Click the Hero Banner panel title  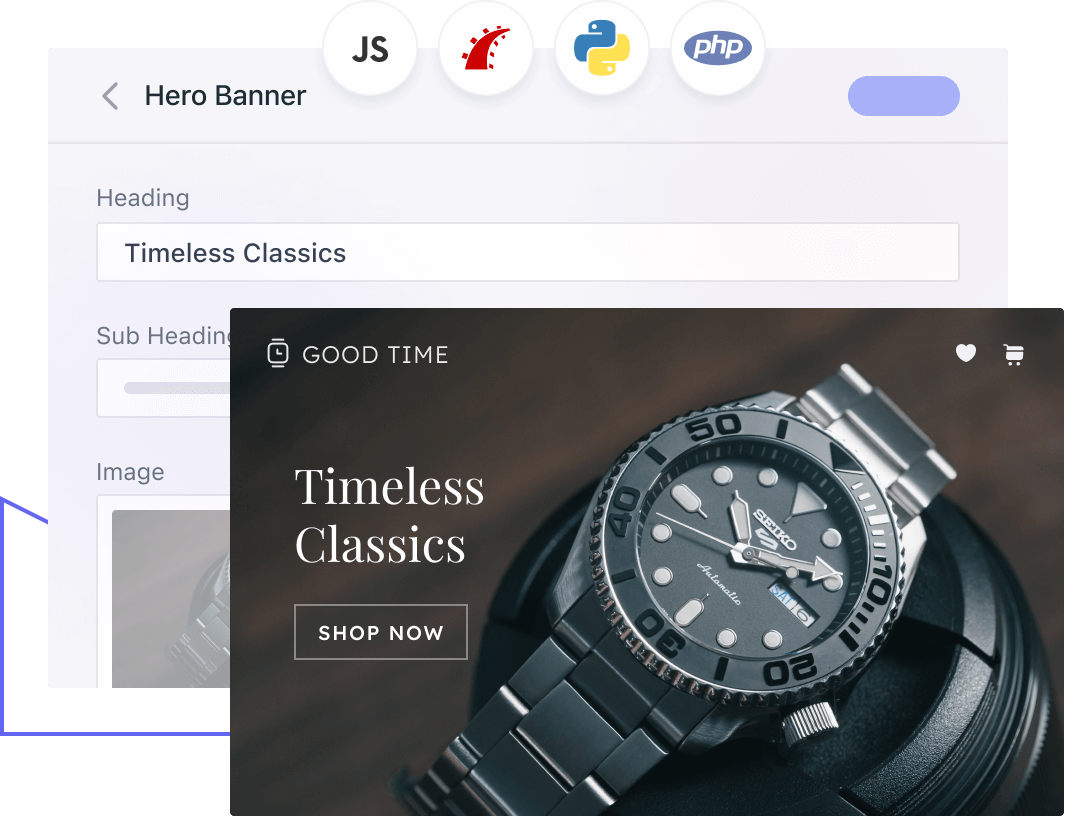(x=225, y=96)
